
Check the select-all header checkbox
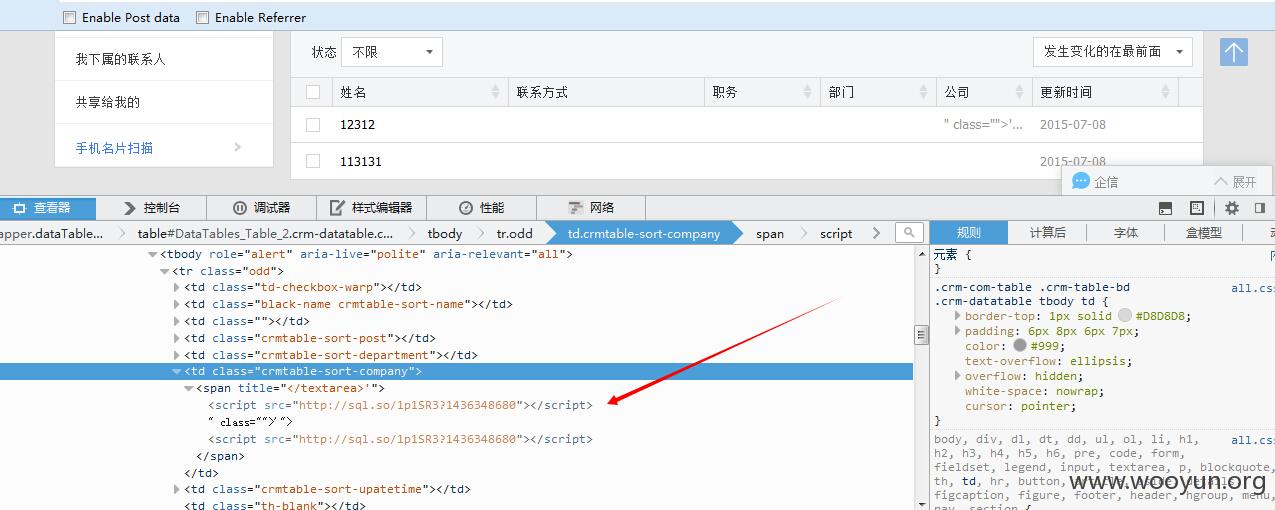point(313,92)
